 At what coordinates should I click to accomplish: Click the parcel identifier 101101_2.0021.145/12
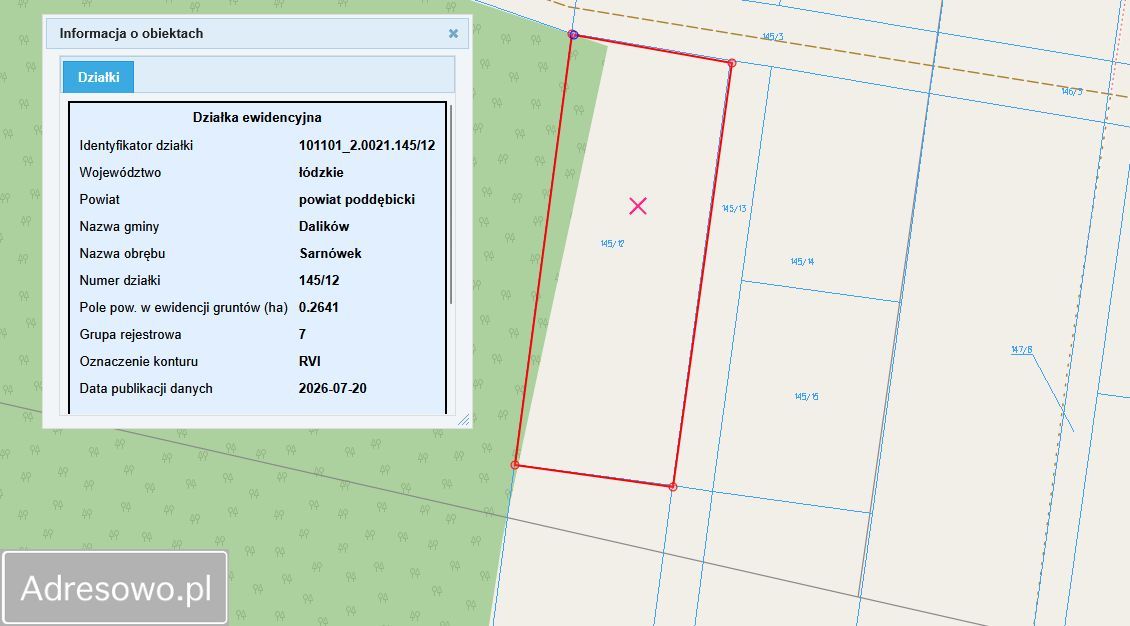[367, 146]
